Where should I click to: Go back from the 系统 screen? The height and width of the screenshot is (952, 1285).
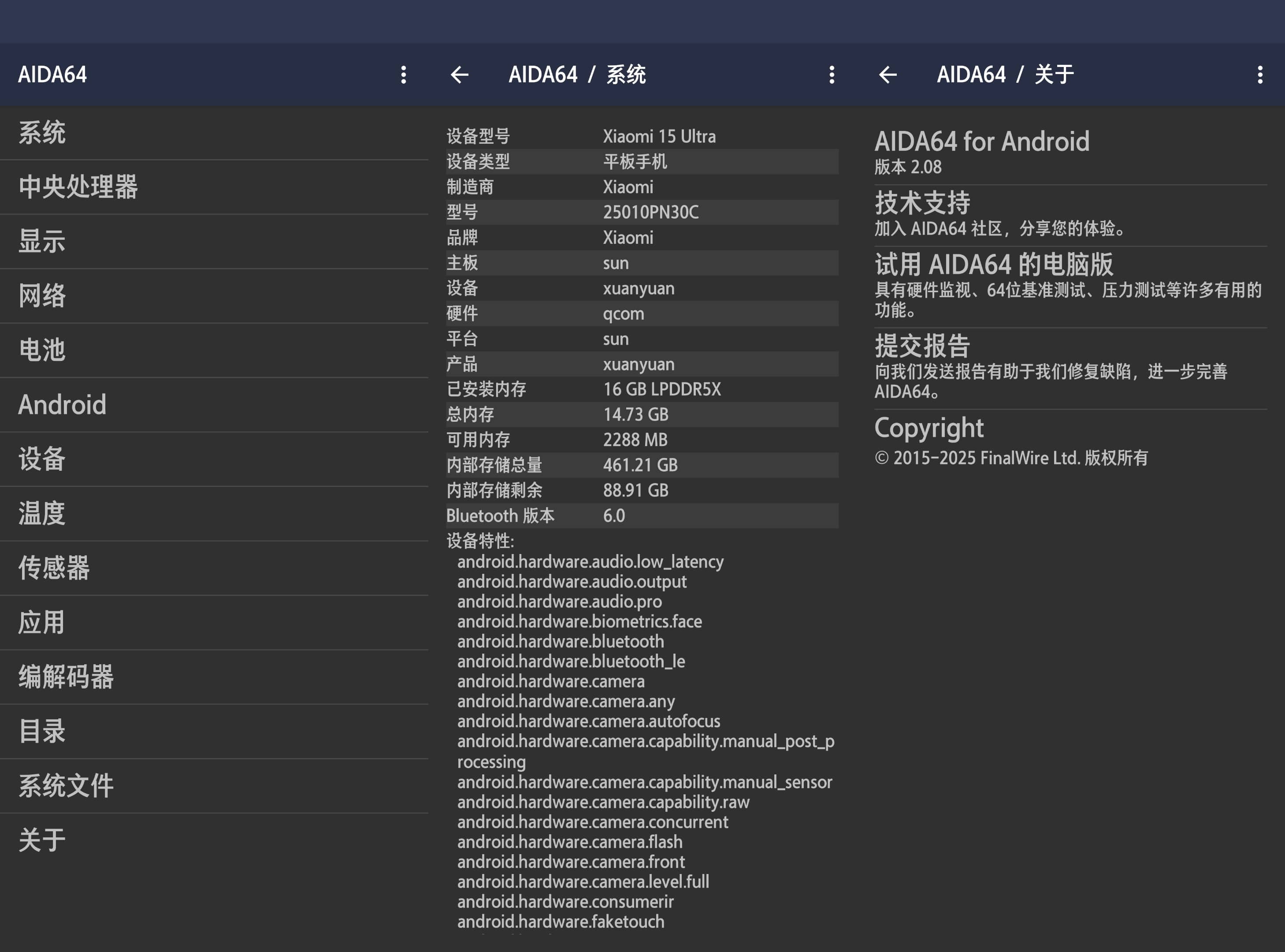tap(459, 74)
